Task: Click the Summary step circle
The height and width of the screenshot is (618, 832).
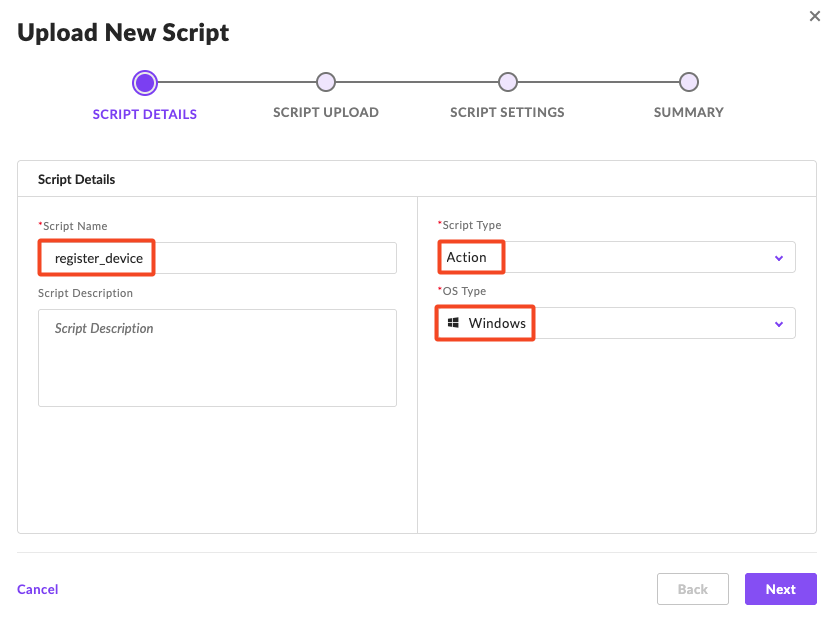Action: point(688,82)
